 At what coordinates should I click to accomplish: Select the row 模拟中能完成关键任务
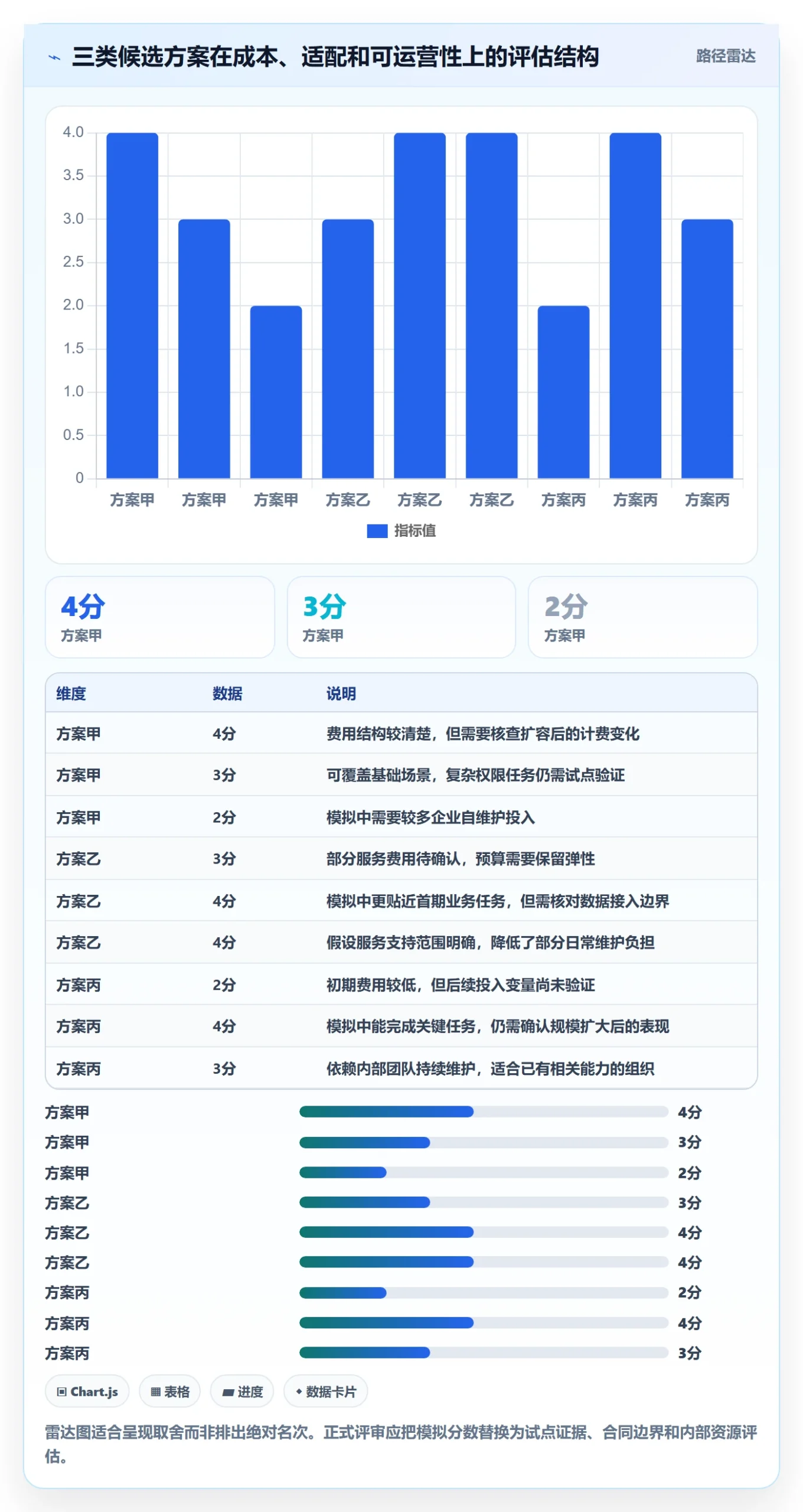pyautogui.click(x=401, y=1027)
